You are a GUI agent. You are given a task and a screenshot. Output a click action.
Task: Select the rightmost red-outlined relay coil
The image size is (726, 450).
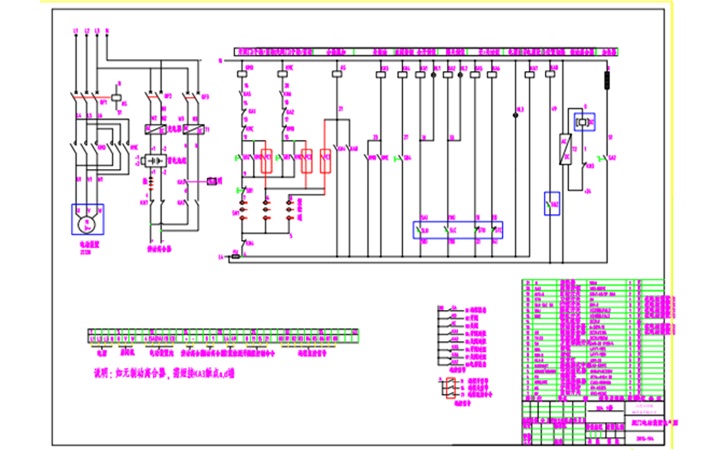pos(327,160)
